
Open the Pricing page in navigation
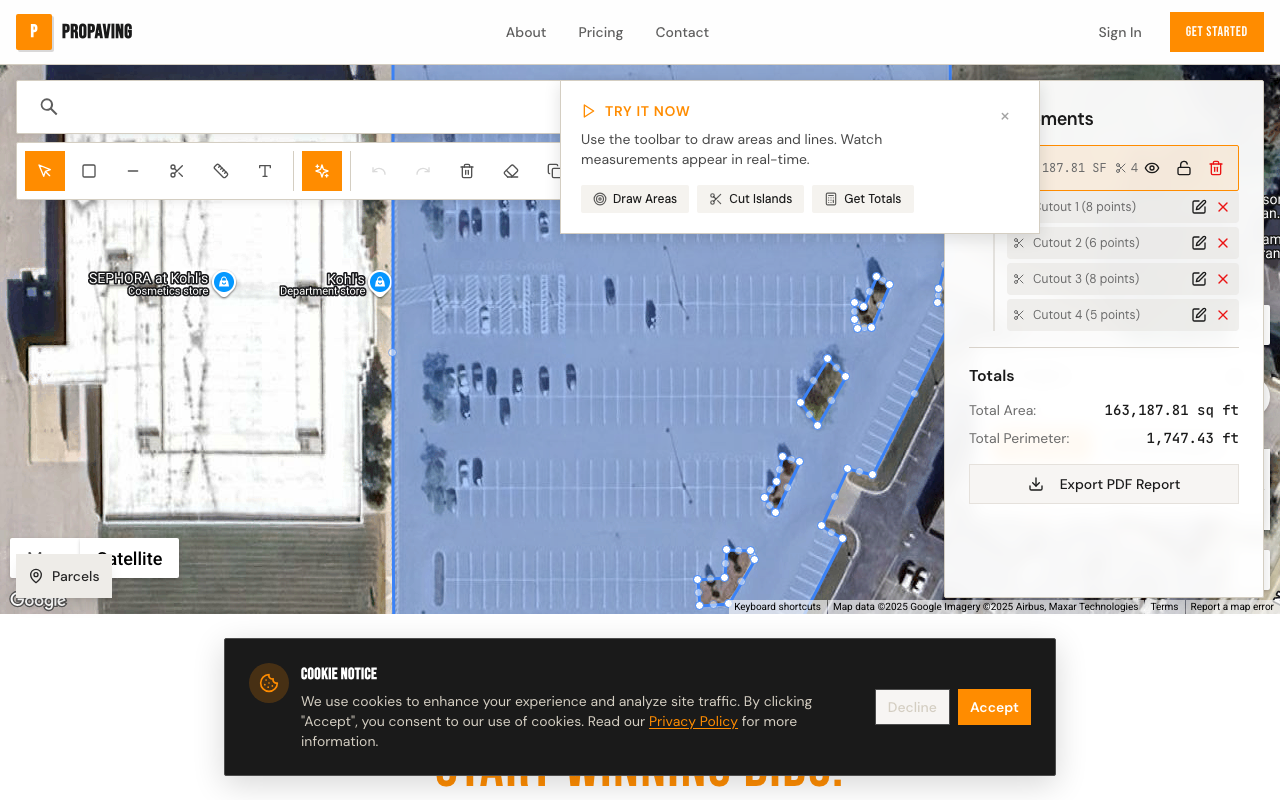click(600, 32)
